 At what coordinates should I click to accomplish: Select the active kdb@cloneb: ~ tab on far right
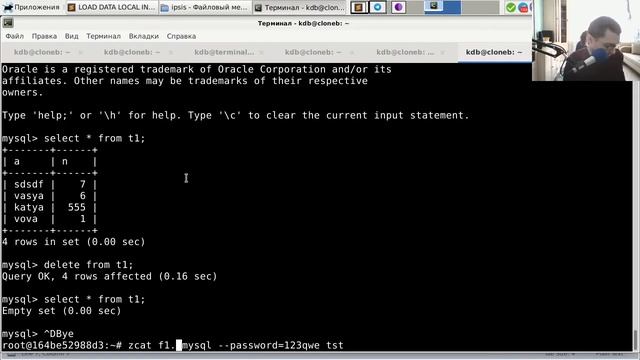tap(494, 52)
